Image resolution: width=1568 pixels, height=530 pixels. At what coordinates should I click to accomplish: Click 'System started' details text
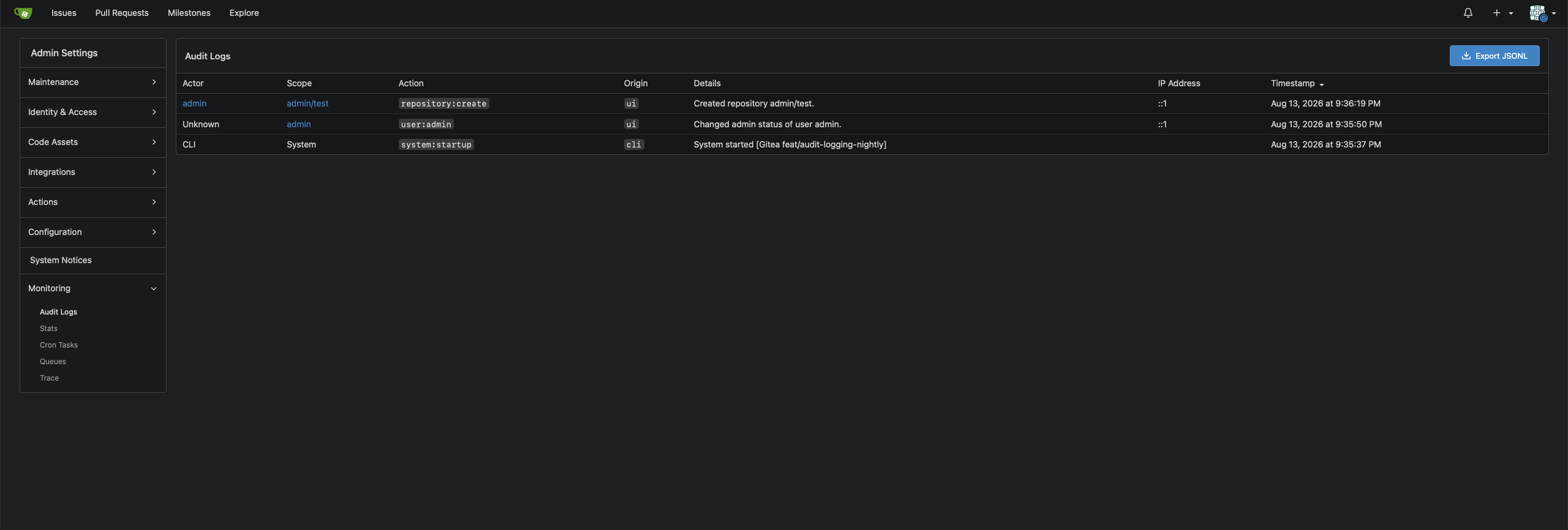(790, 144)
